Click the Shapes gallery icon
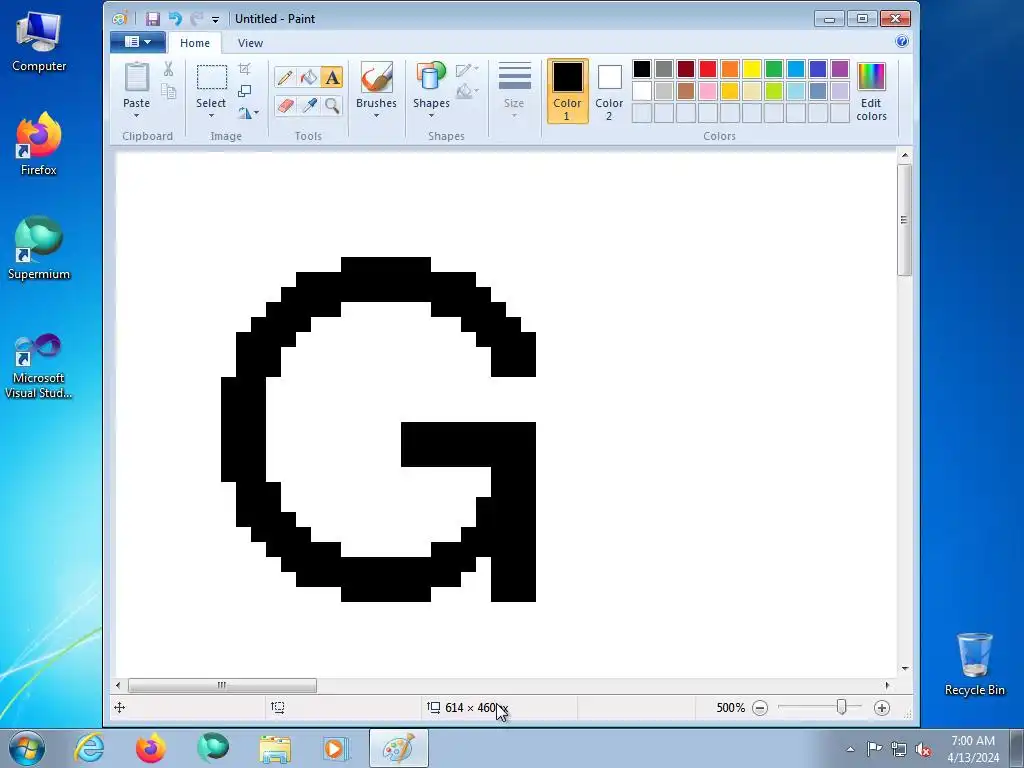The image size is (1024, 768). point(431,78)
